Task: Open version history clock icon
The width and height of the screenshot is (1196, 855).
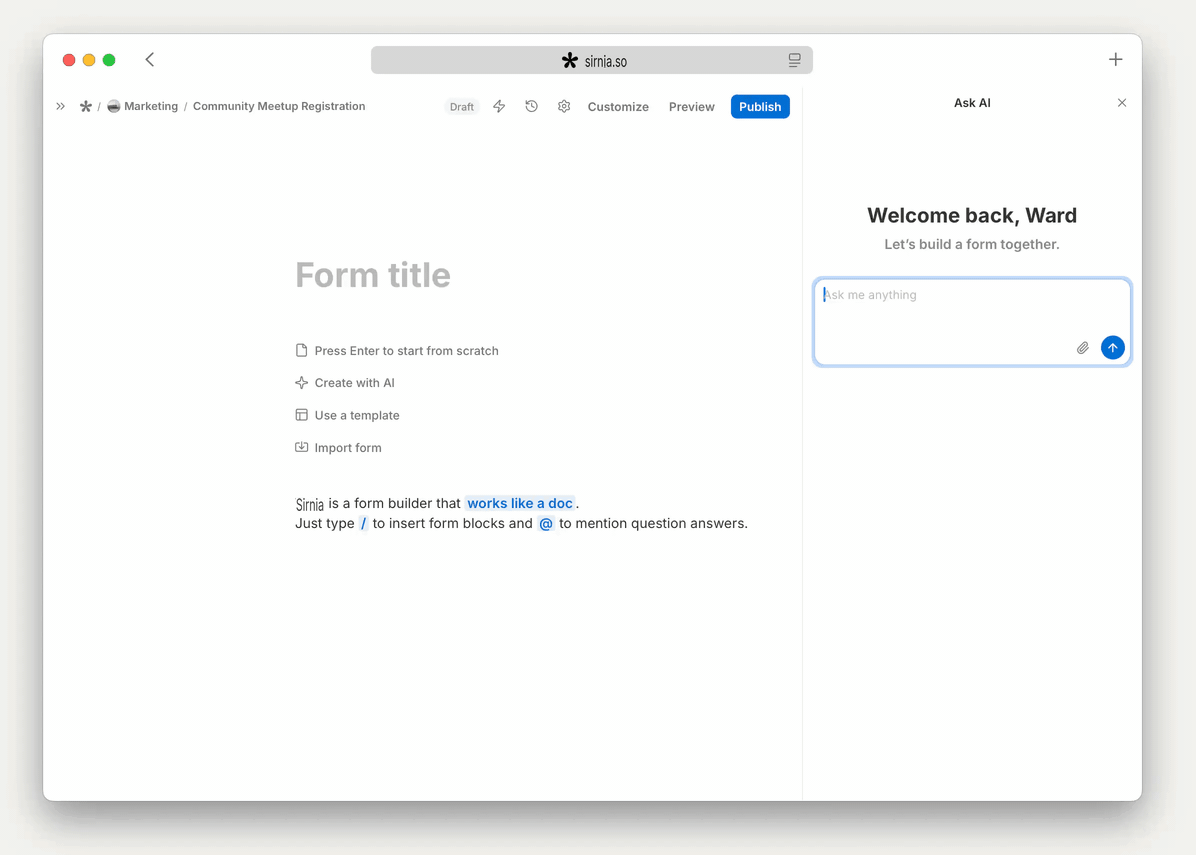Action: tap(532, 107)
